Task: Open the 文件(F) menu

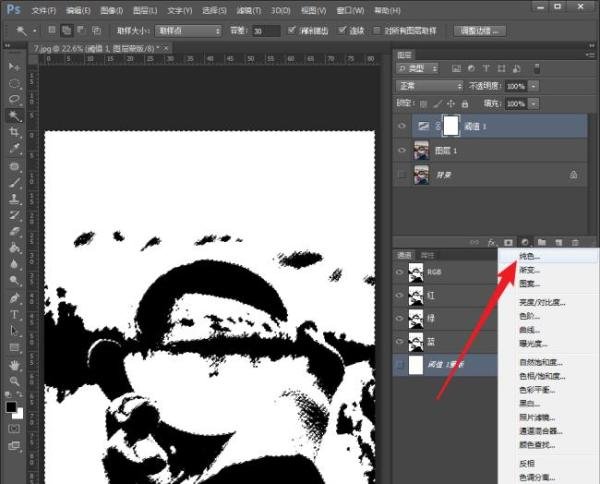Action: (44, 11)
